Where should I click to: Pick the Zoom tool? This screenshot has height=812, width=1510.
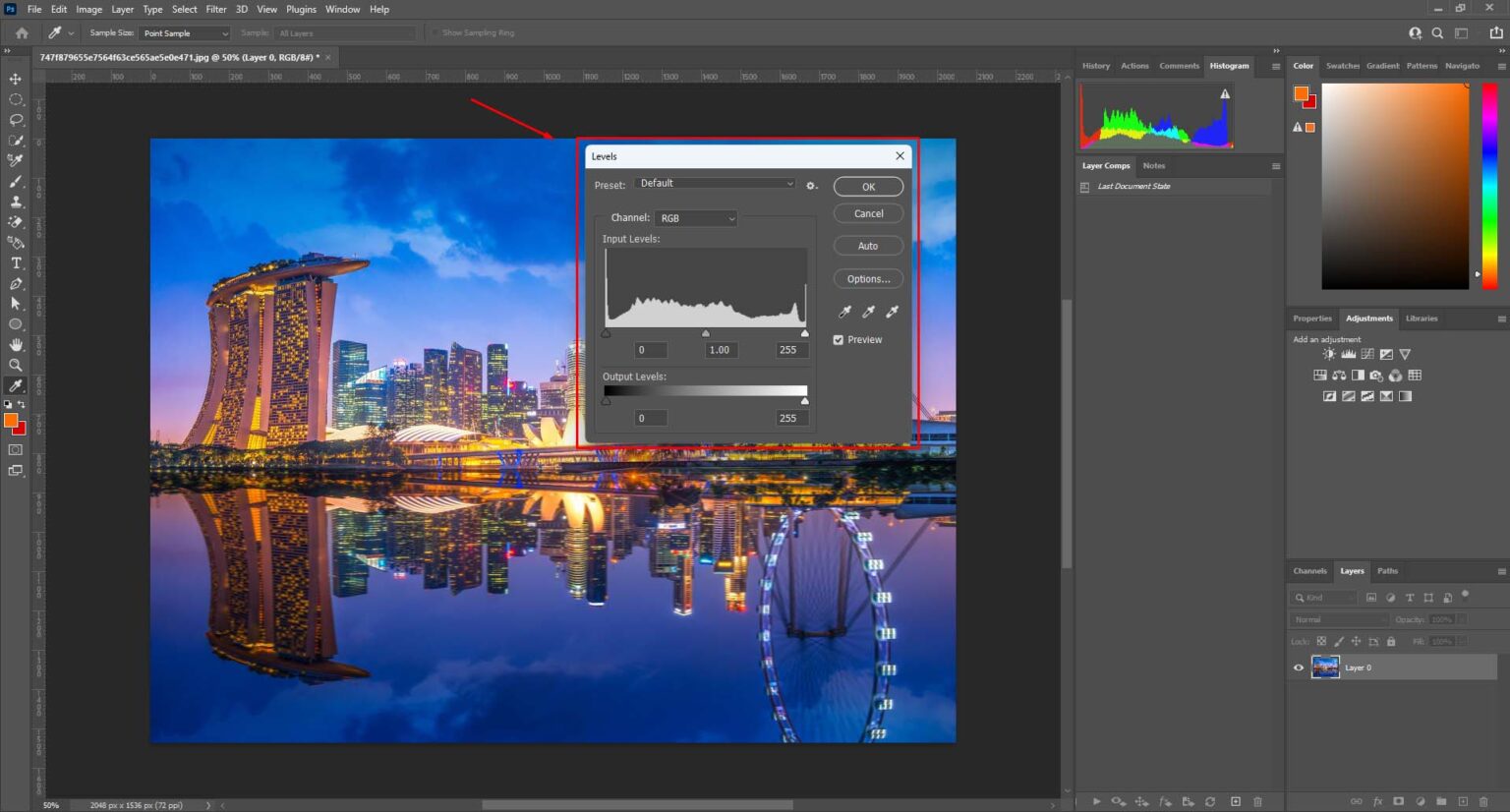[15, 365]
